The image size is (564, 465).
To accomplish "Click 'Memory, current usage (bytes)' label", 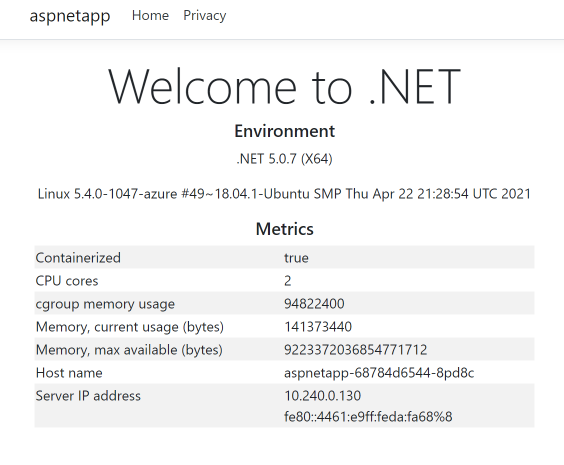I will tap(129, 327).
